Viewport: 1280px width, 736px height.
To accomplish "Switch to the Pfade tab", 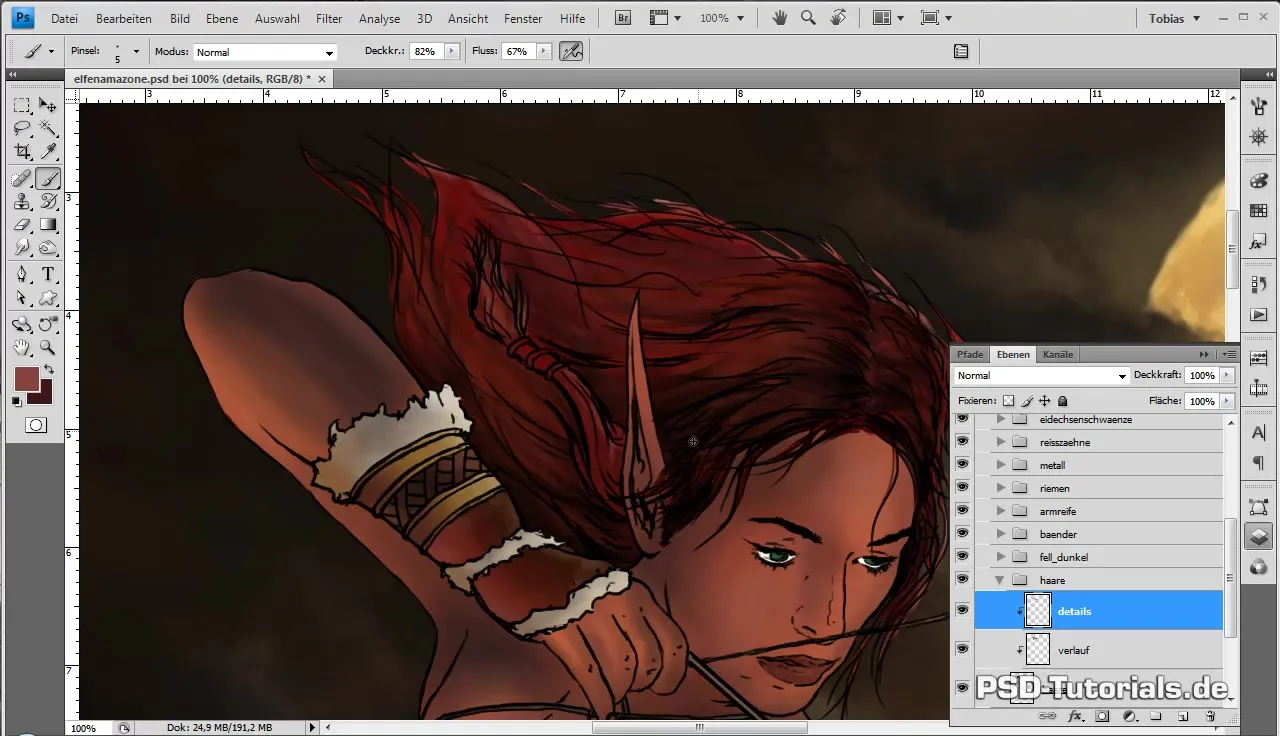I will tap(970, 354).
